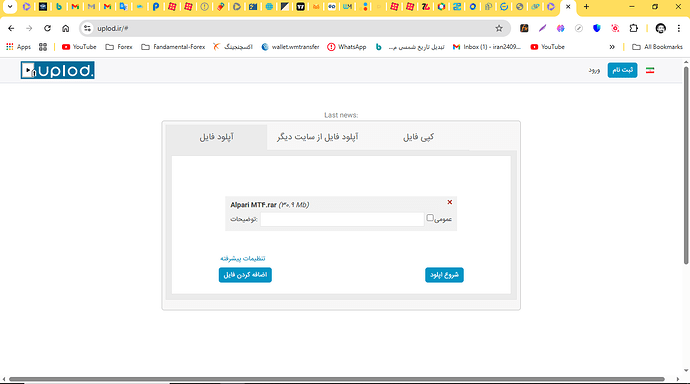Remove Alpari MTF.rar with the red X
Image resolution: width=690 pixels, height=384 pixels.
(450, 202)
